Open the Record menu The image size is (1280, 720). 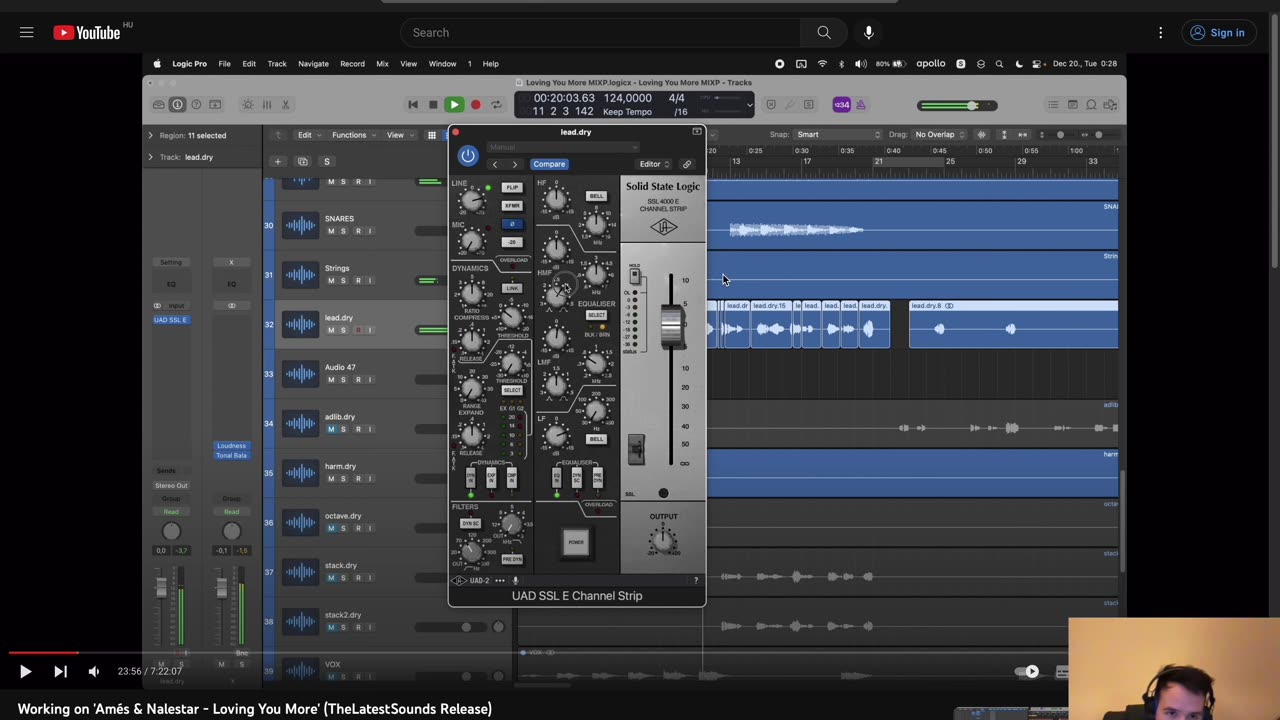(x=352, y=64)
